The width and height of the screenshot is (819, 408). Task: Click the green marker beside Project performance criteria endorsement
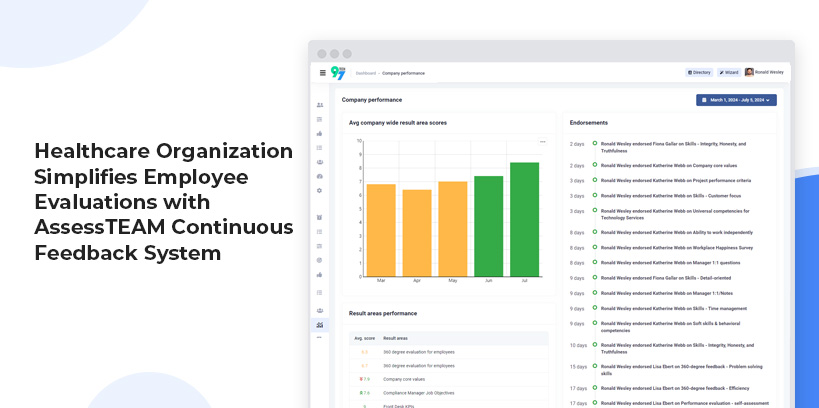594,180
